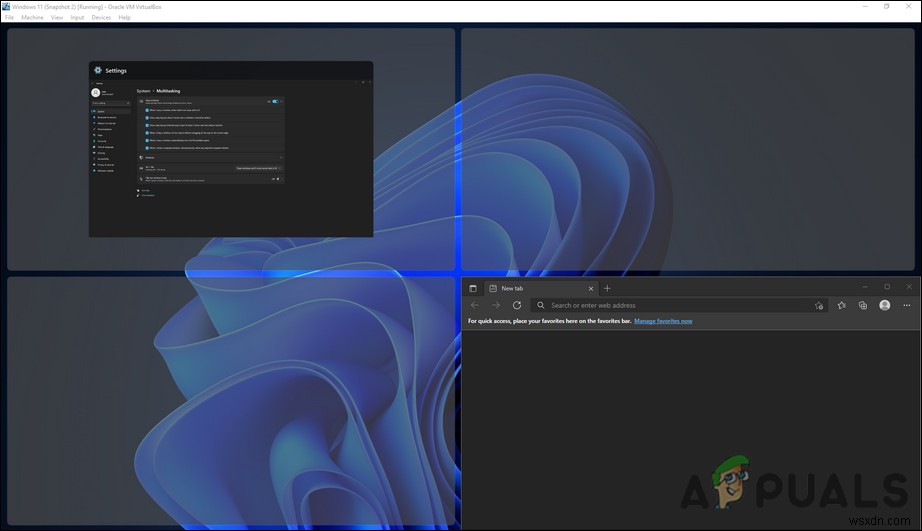
Task: Open the Favorites list icon in Edge
Action: (842, 305)
